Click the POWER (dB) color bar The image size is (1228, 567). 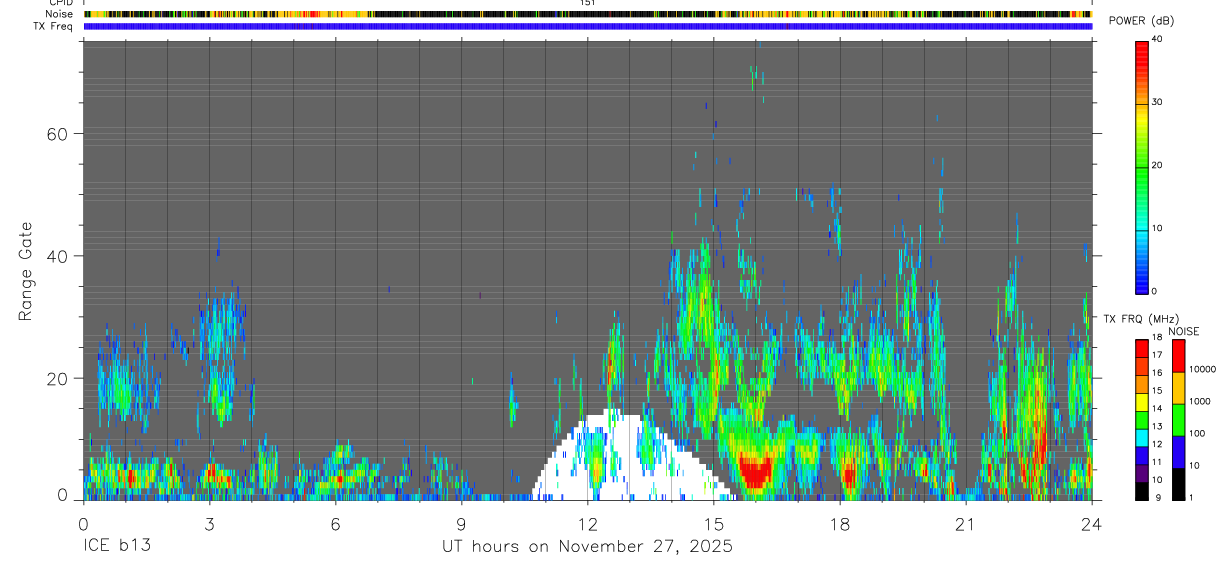click(1142, 166)
